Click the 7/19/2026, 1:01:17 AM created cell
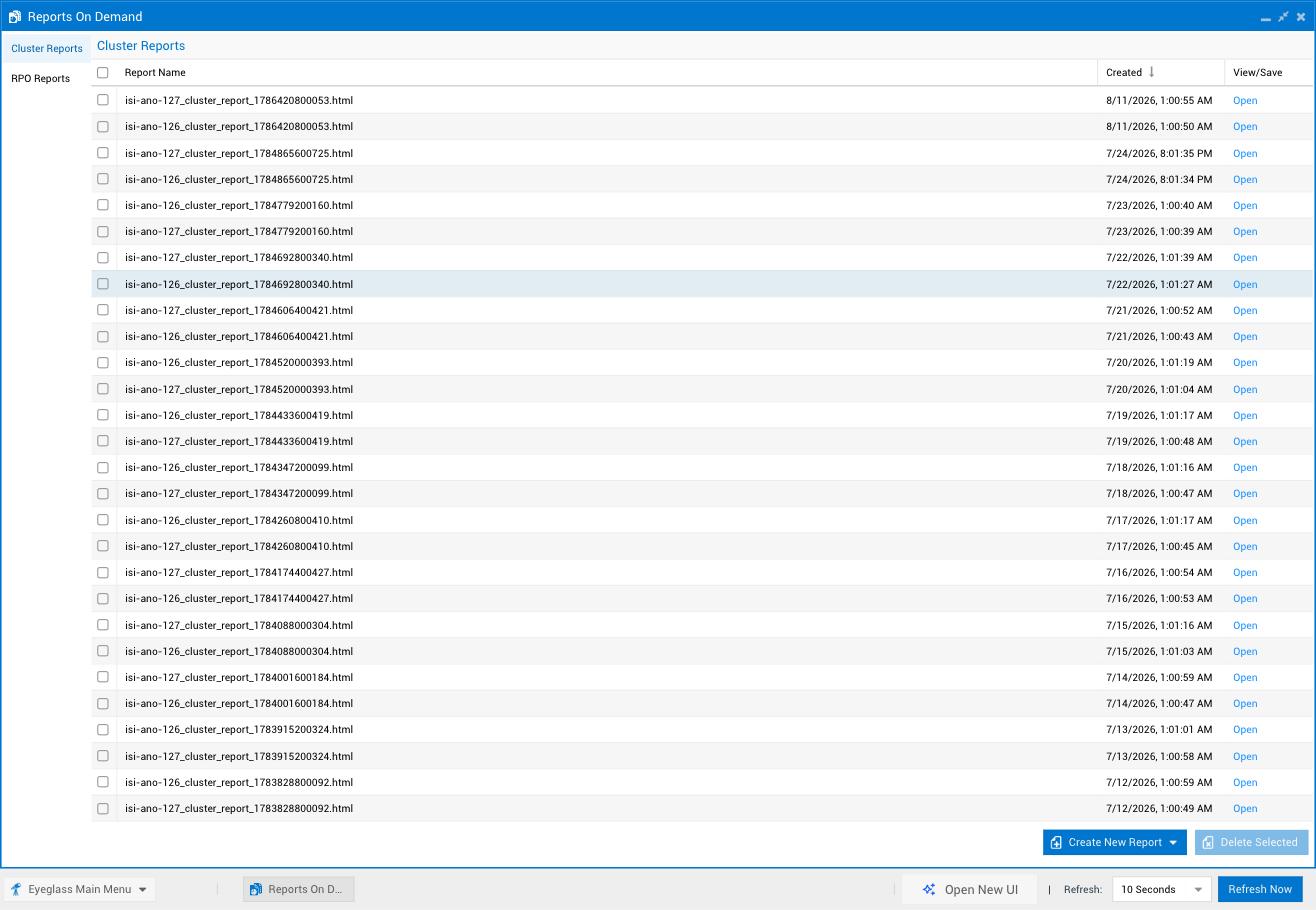Screen dimensions: 1316x910 tap(1159, 415)
